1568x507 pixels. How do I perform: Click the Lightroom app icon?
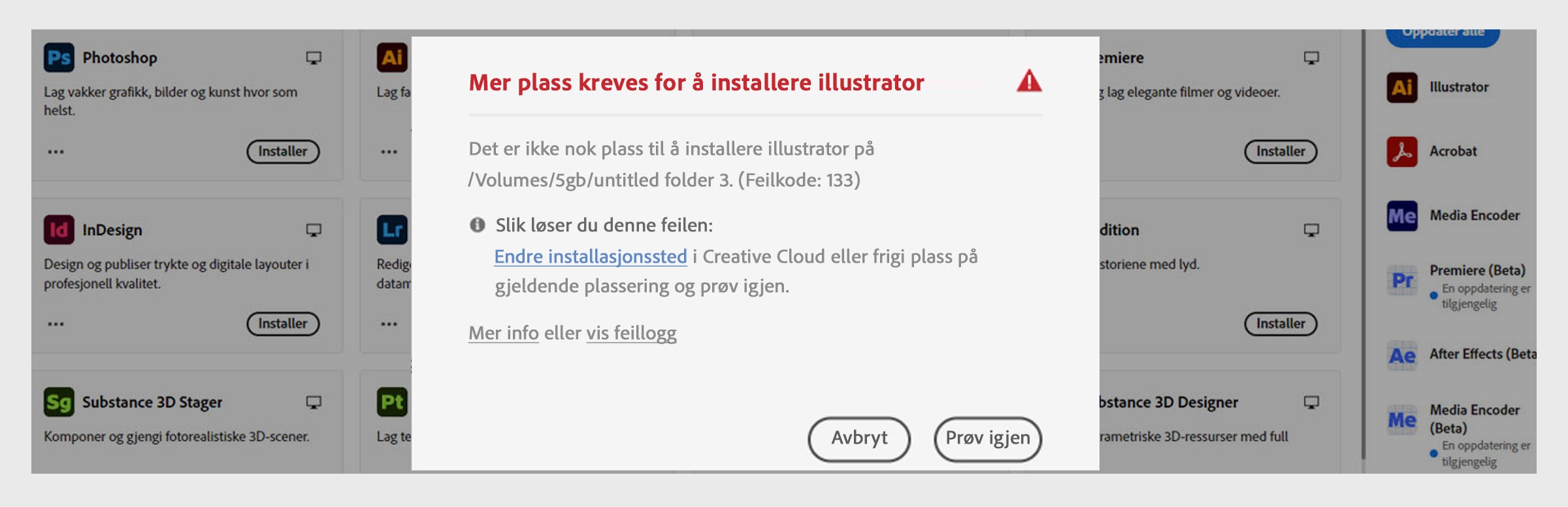pyautogui.click(x=391, y=230)
